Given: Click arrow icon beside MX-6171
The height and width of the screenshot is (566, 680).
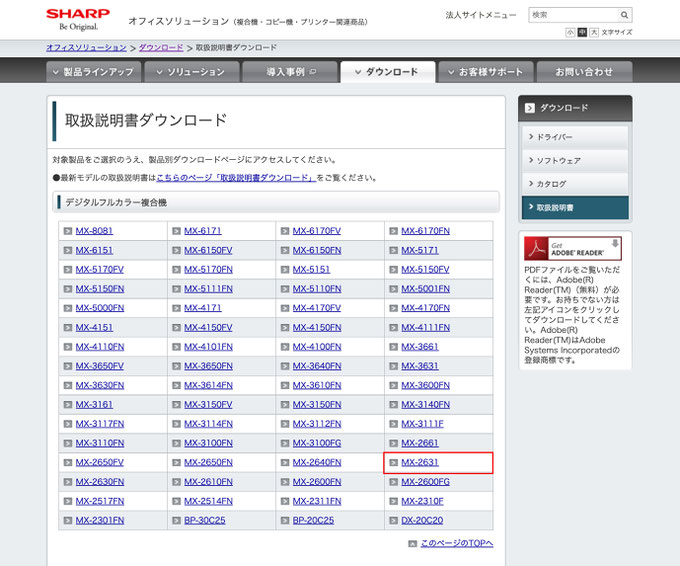Looking at the screenshot, I should point(176,231).
